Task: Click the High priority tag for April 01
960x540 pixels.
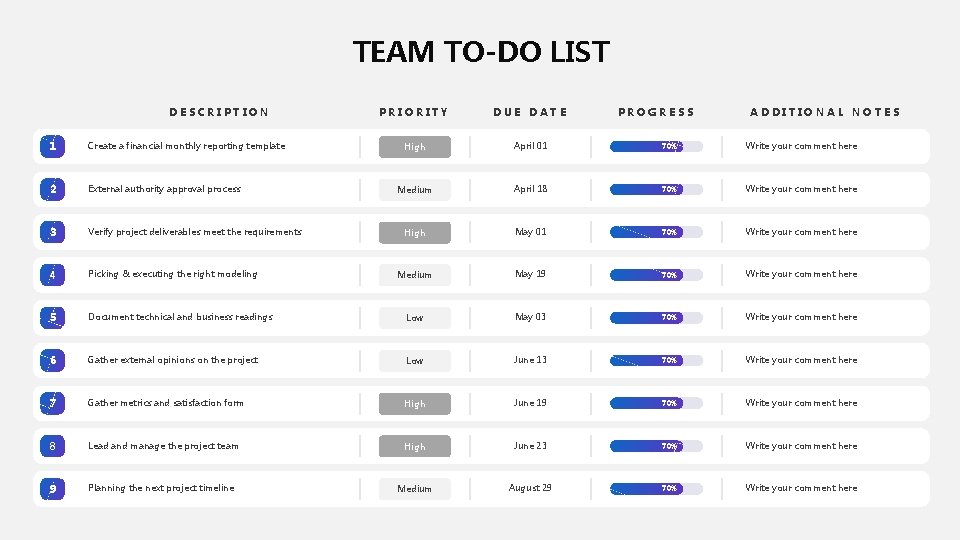Action: [414, 147]
